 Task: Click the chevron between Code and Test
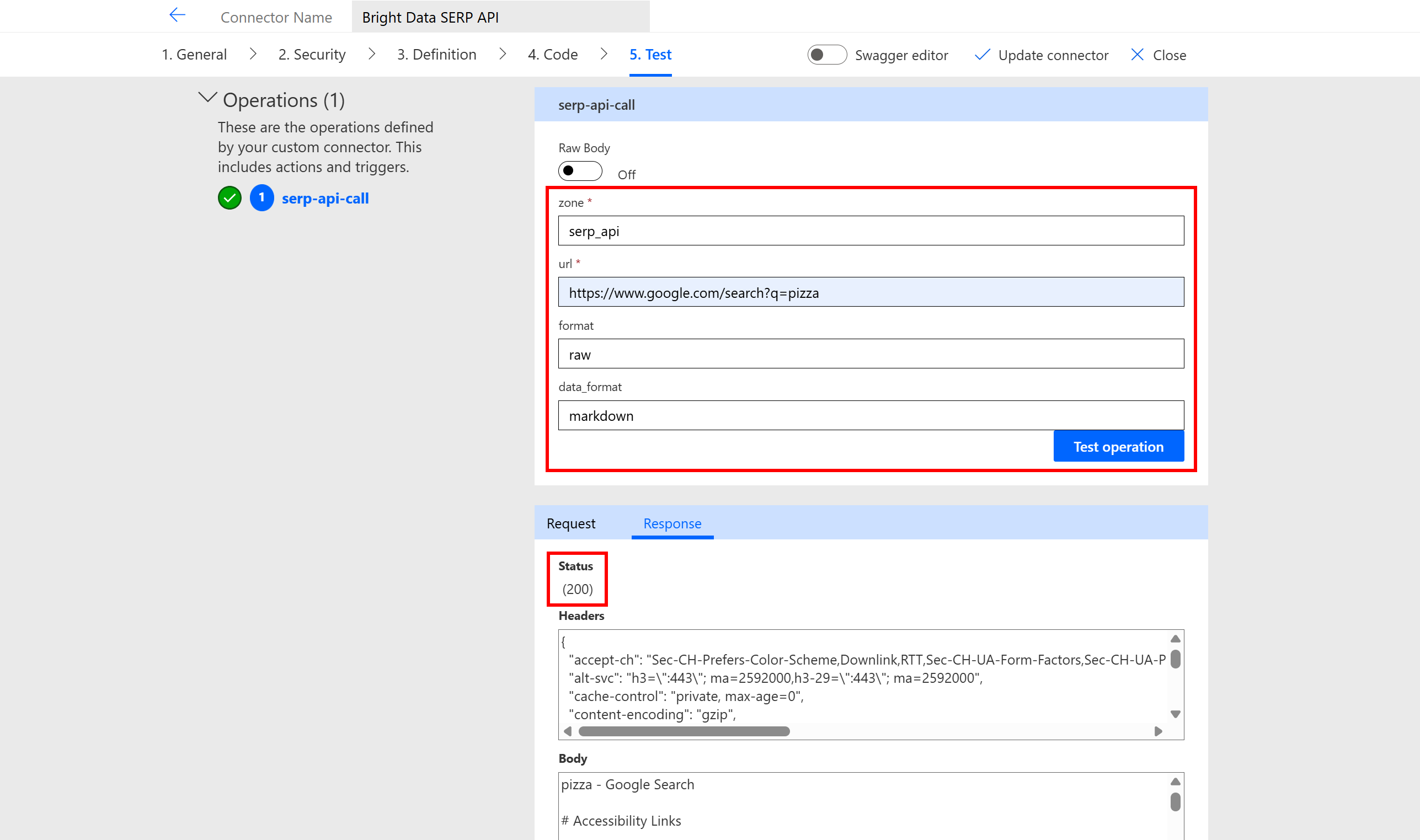point(604,53)
